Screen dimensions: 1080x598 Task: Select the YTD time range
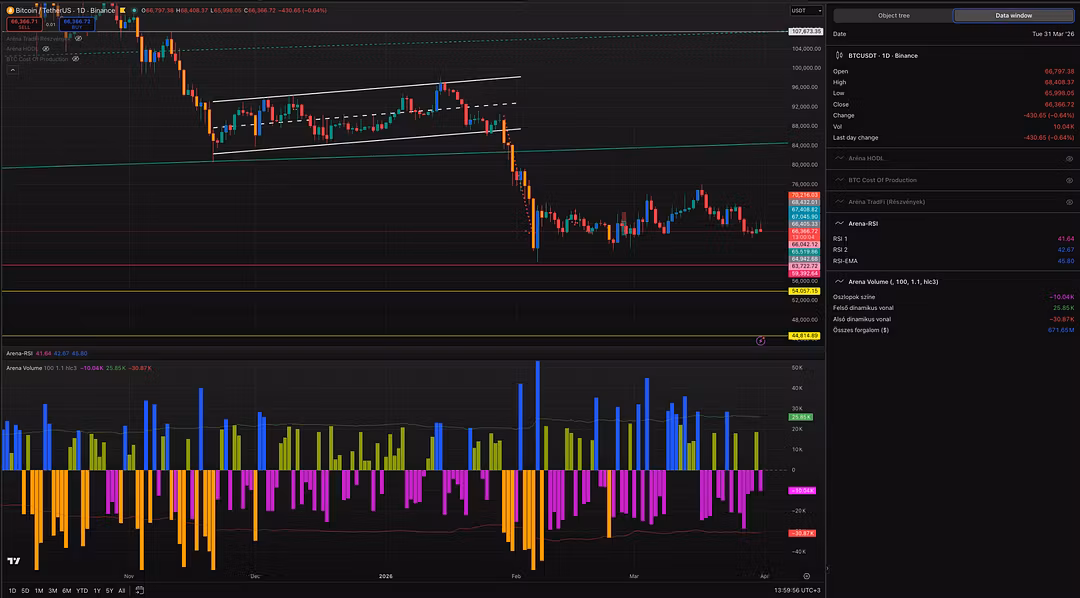(x=81, y=590)
